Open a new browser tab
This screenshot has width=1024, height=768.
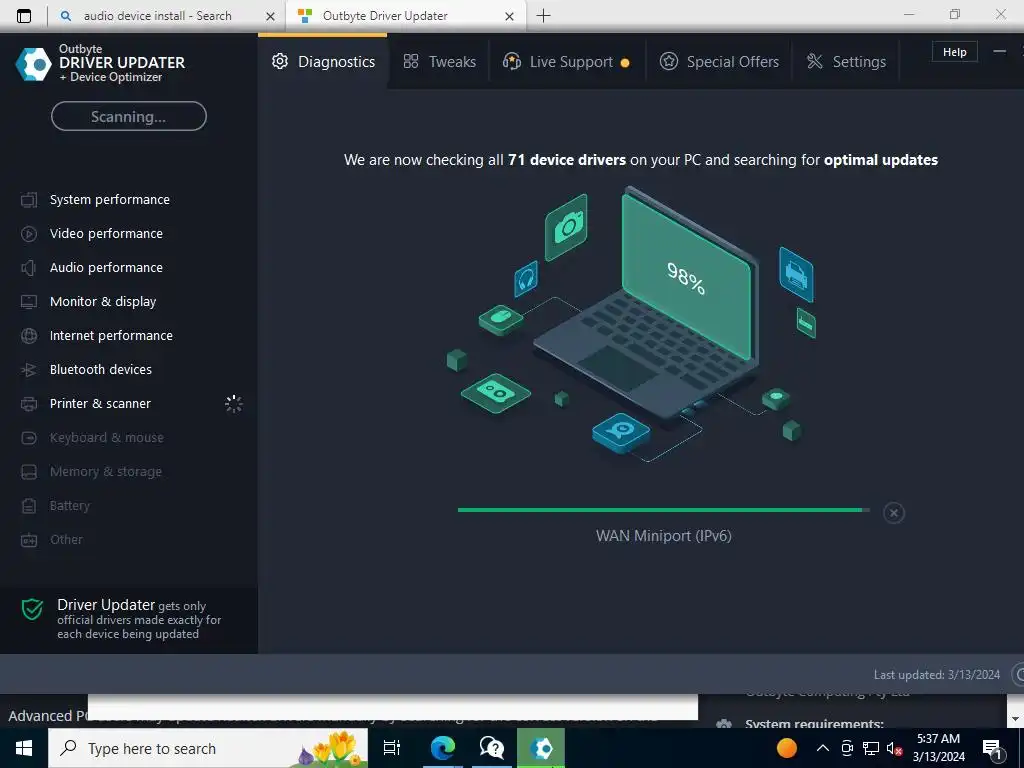[x=543, y=16]
